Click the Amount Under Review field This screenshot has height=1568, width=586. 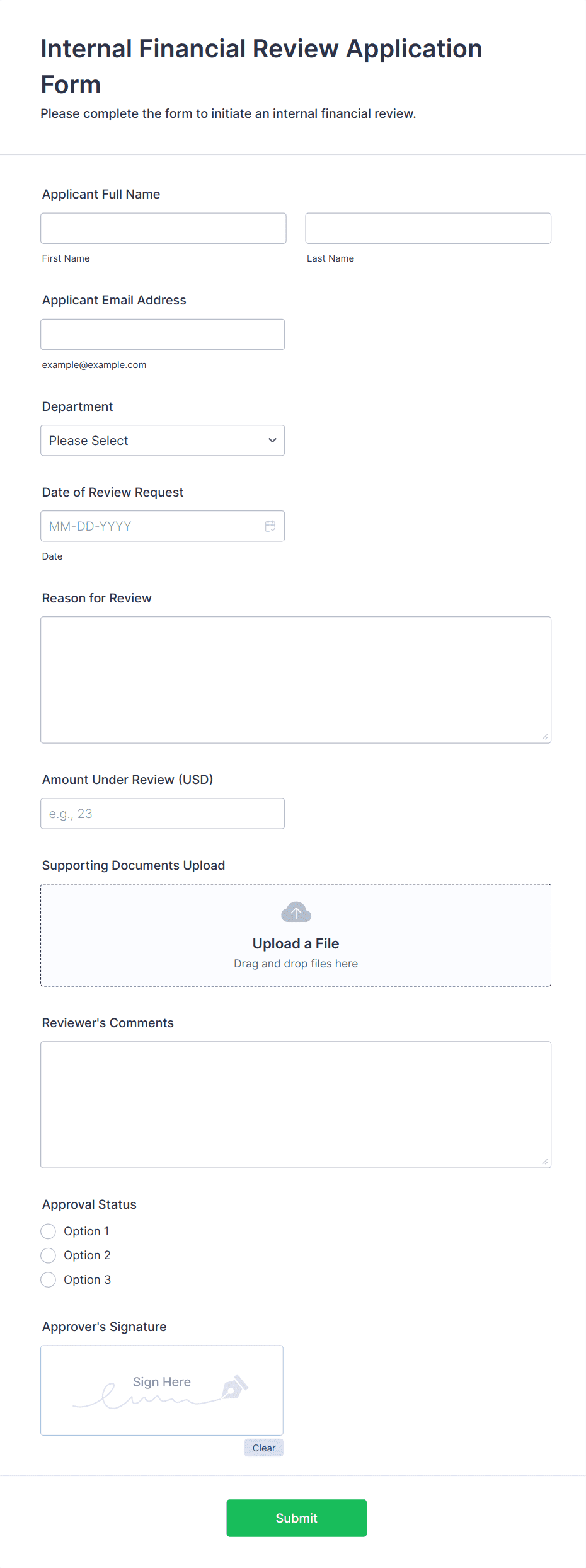pyautogui.click(x=162, y=814)
